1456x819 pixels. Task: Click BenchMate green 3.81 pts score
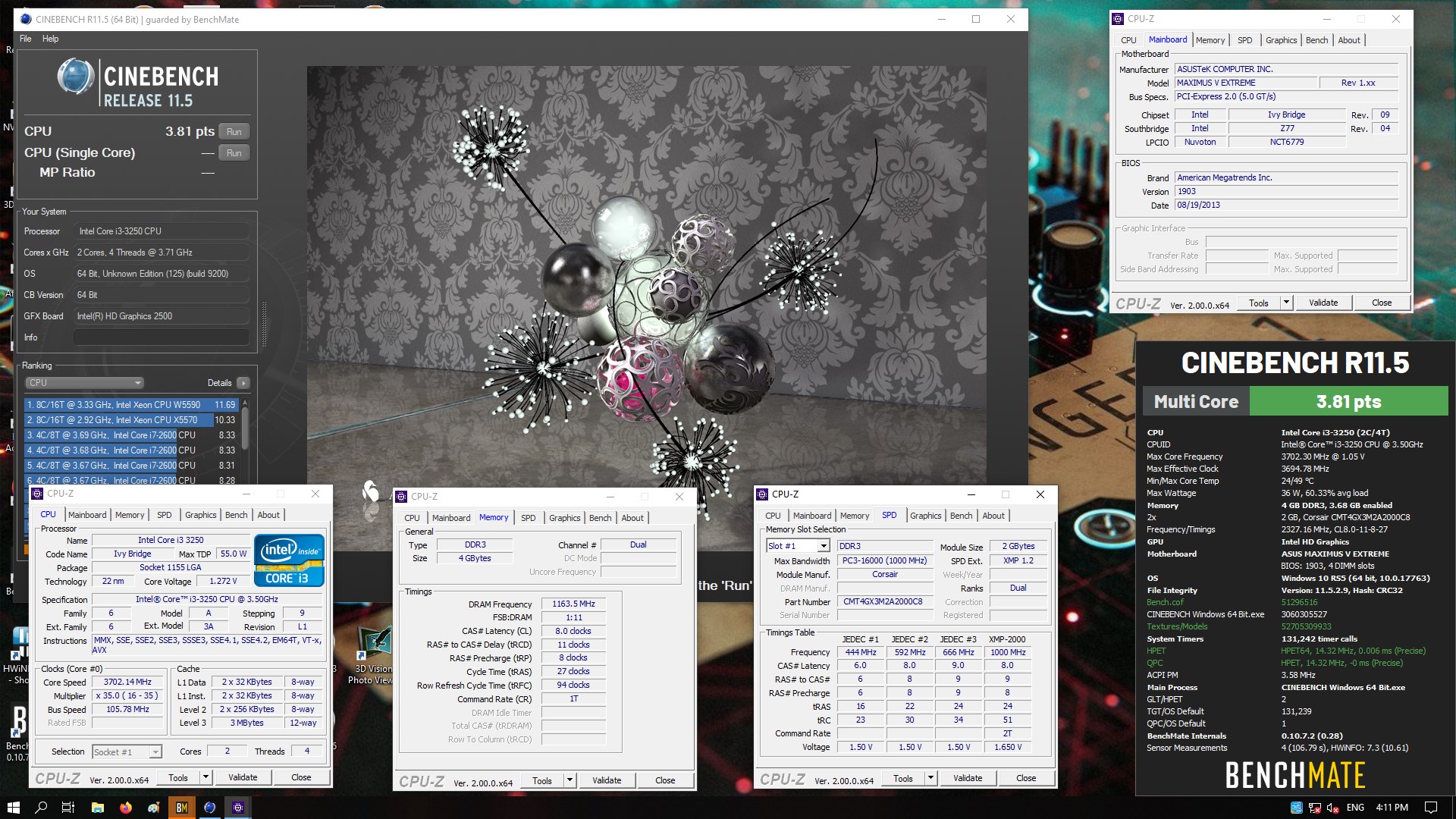click(1348, 401)
